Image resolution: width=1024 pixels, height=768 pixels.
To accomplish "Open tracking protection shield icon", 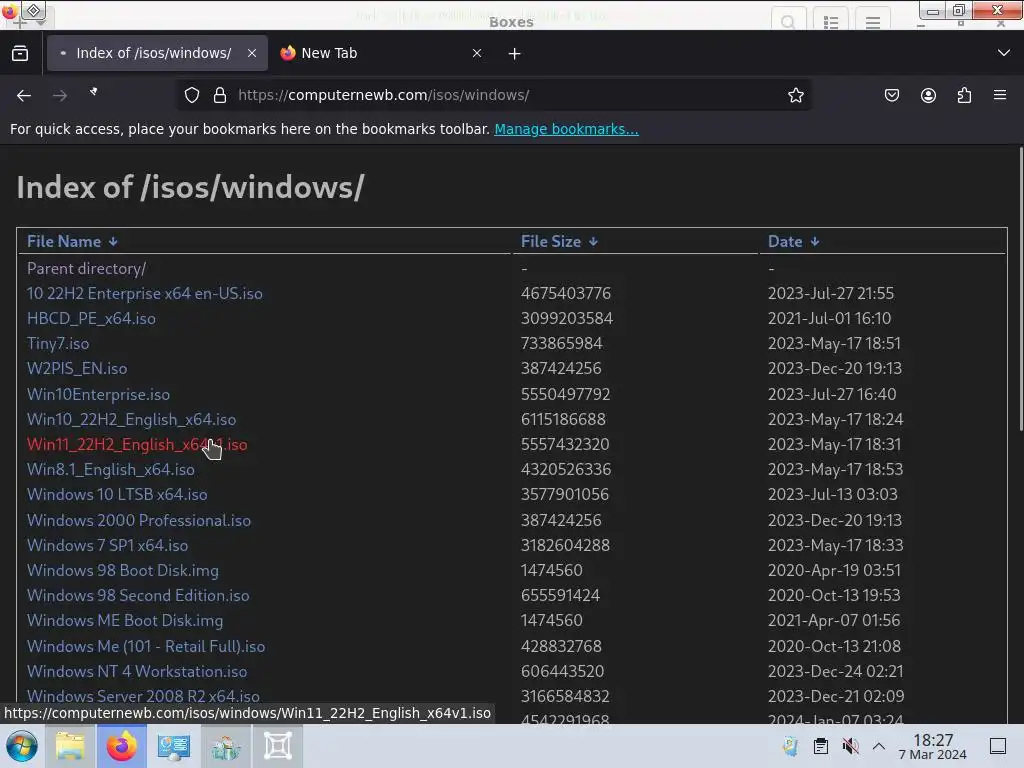I will [x=191, y=95].
